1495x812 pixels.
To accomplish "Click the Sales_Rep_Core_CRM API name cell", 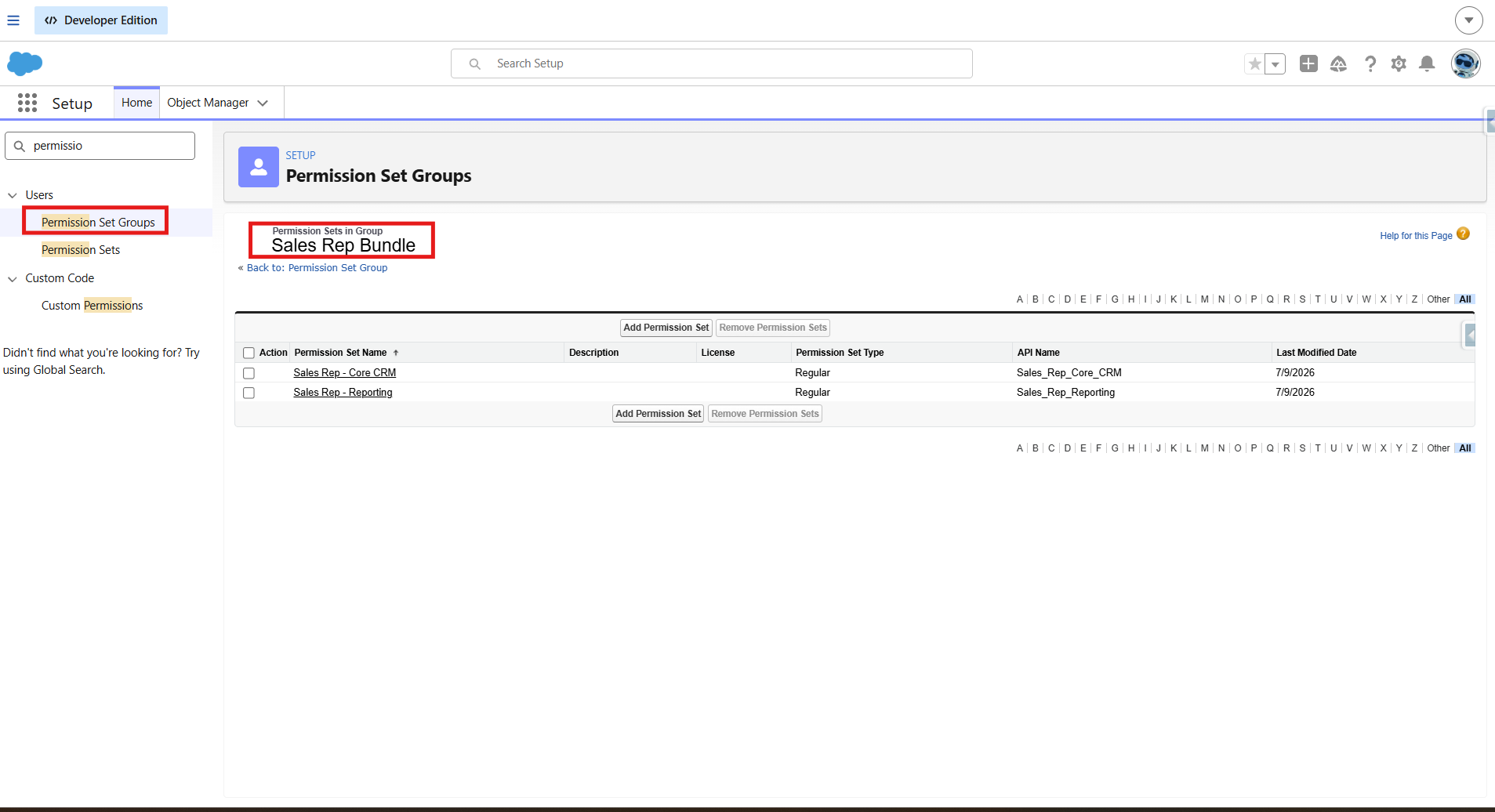I will pyautogui.click(x=1069, y=373).
